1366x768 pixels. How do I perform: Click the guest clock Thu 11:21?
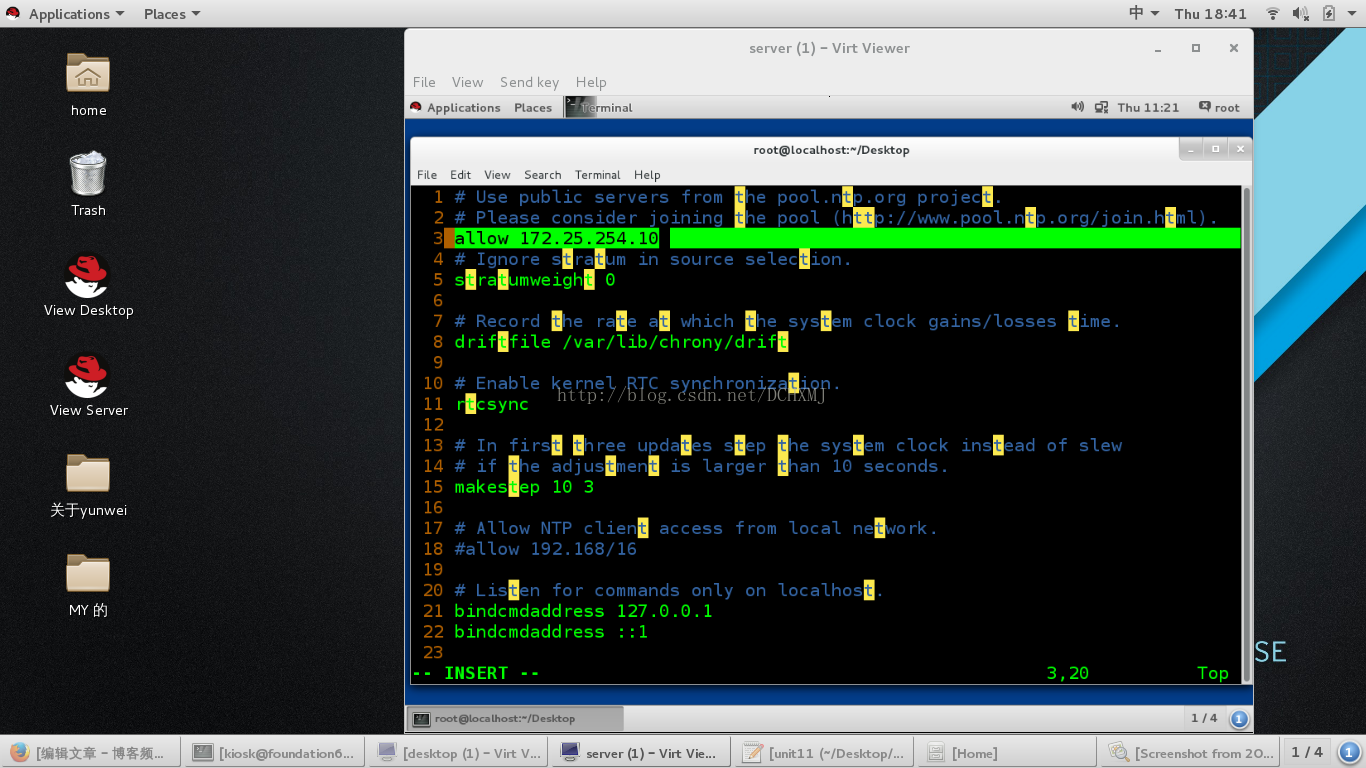(1148, 107)
